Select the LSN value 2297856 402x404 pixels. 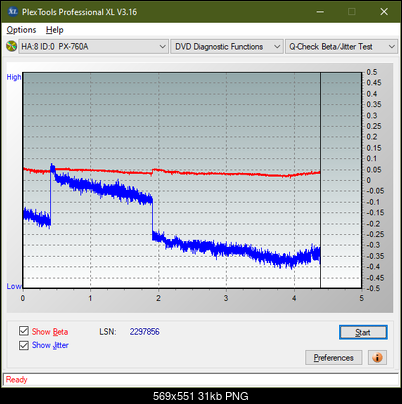(x=145, y=332)
